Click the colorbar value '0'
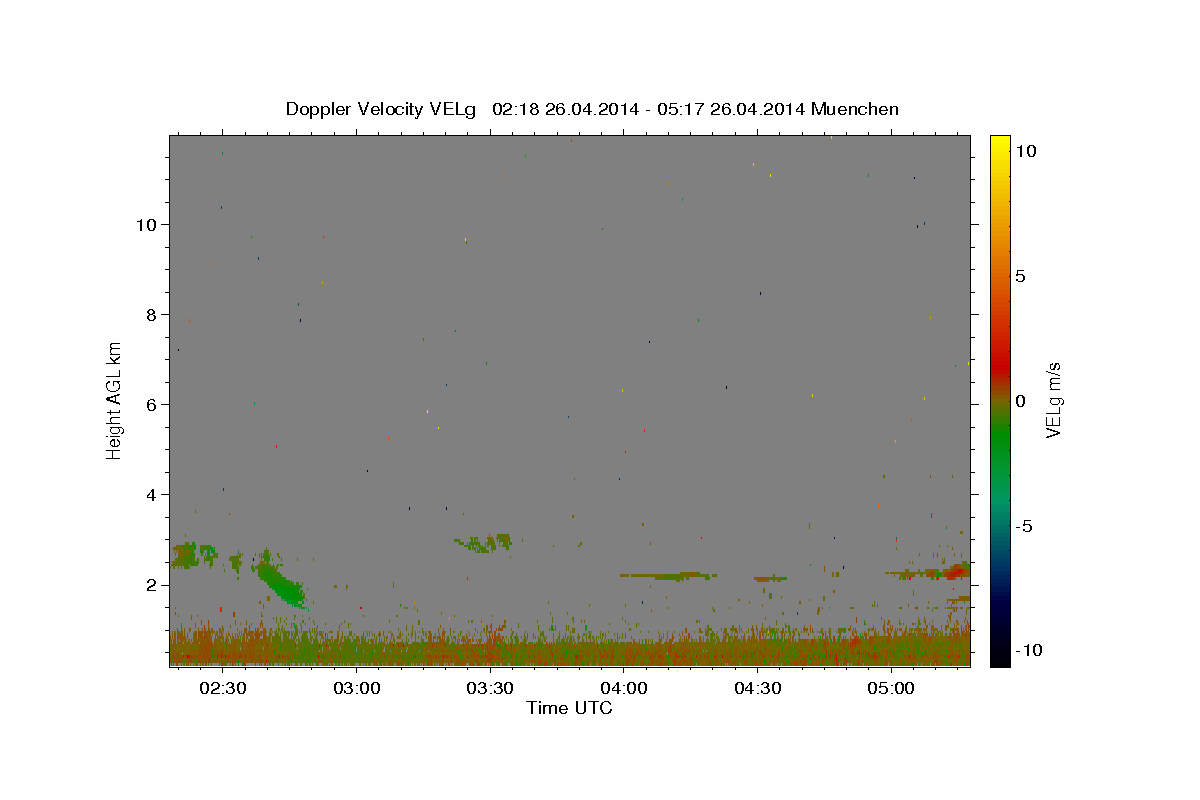The width and height of the screenshot is (1200, 800). [x=1020, y=401]
